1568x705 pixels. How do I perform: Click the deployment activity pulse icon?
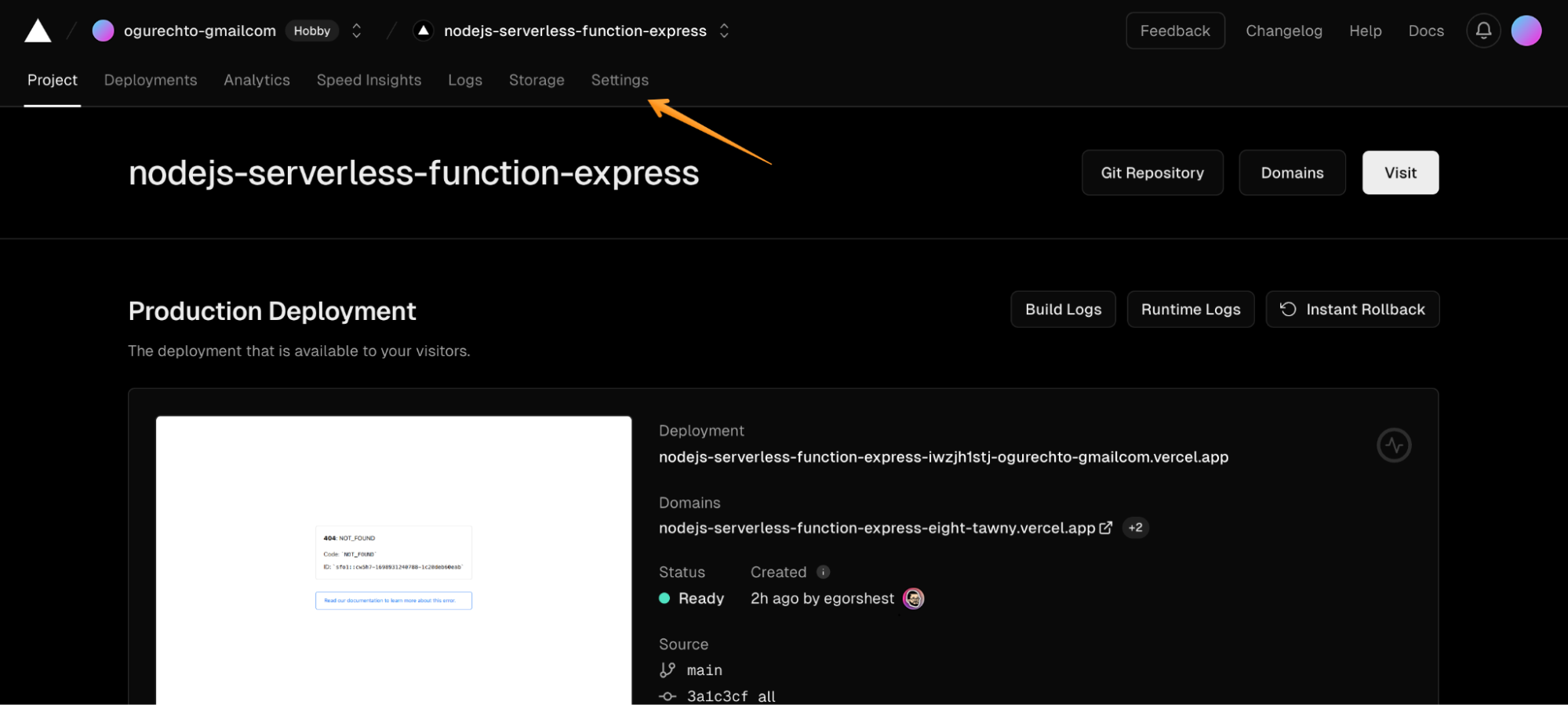pyautogui.click(x=1393, y=445)
